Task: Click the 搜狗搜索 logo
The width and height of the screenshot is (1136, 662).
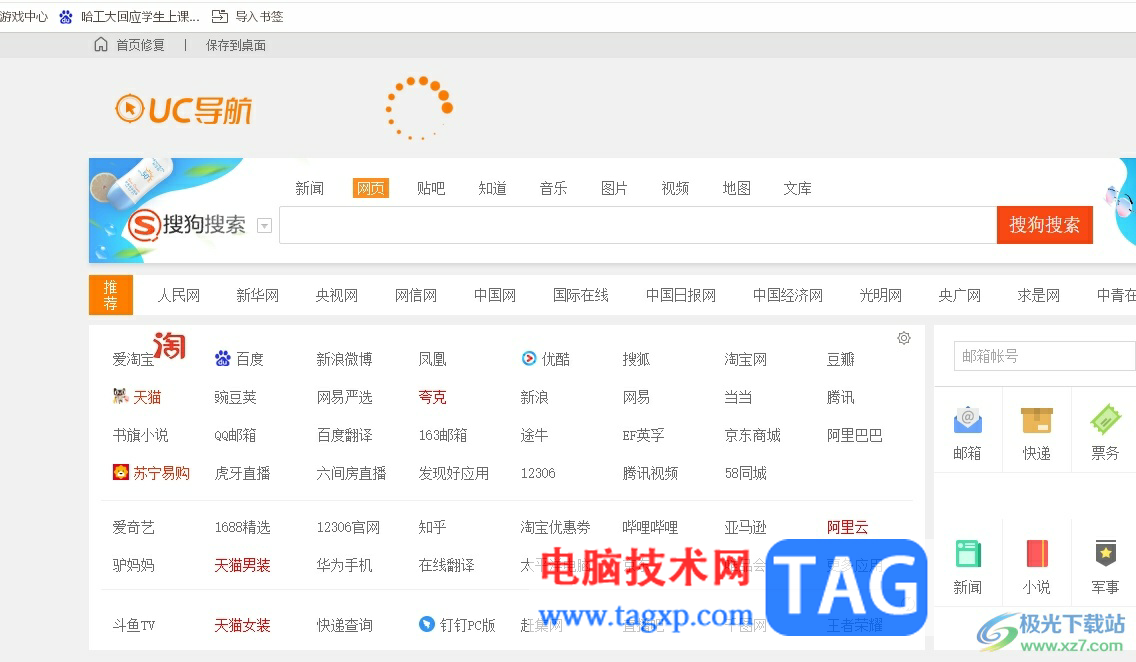Action: point(187,225)
